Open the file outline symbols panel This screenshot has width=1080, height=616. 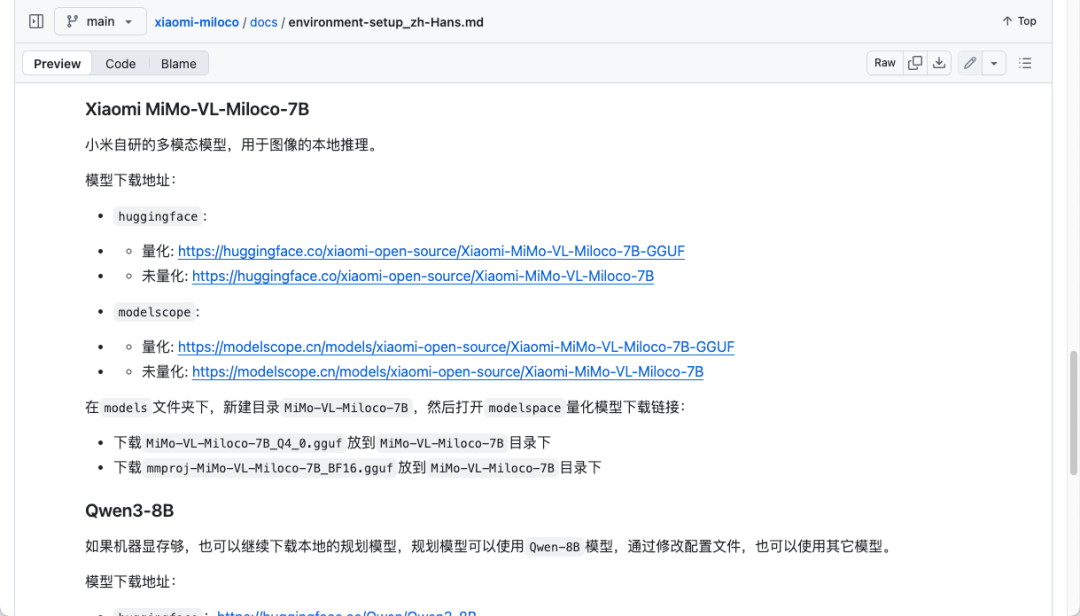[x=1025, y=62]
